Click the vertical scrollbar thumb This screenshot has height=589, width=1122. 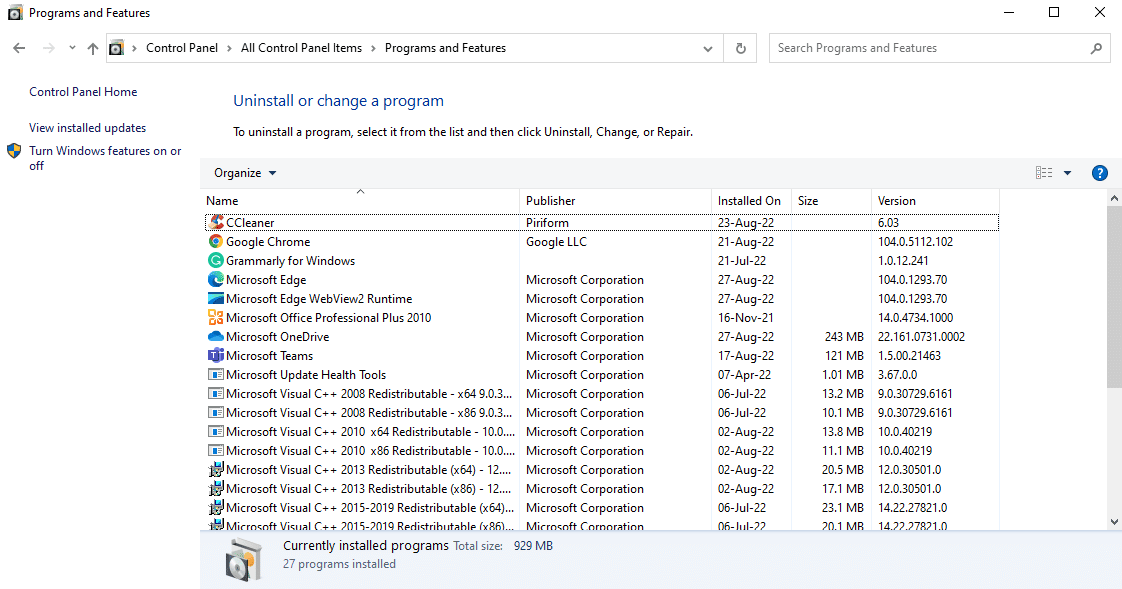tap(1113, 297)
